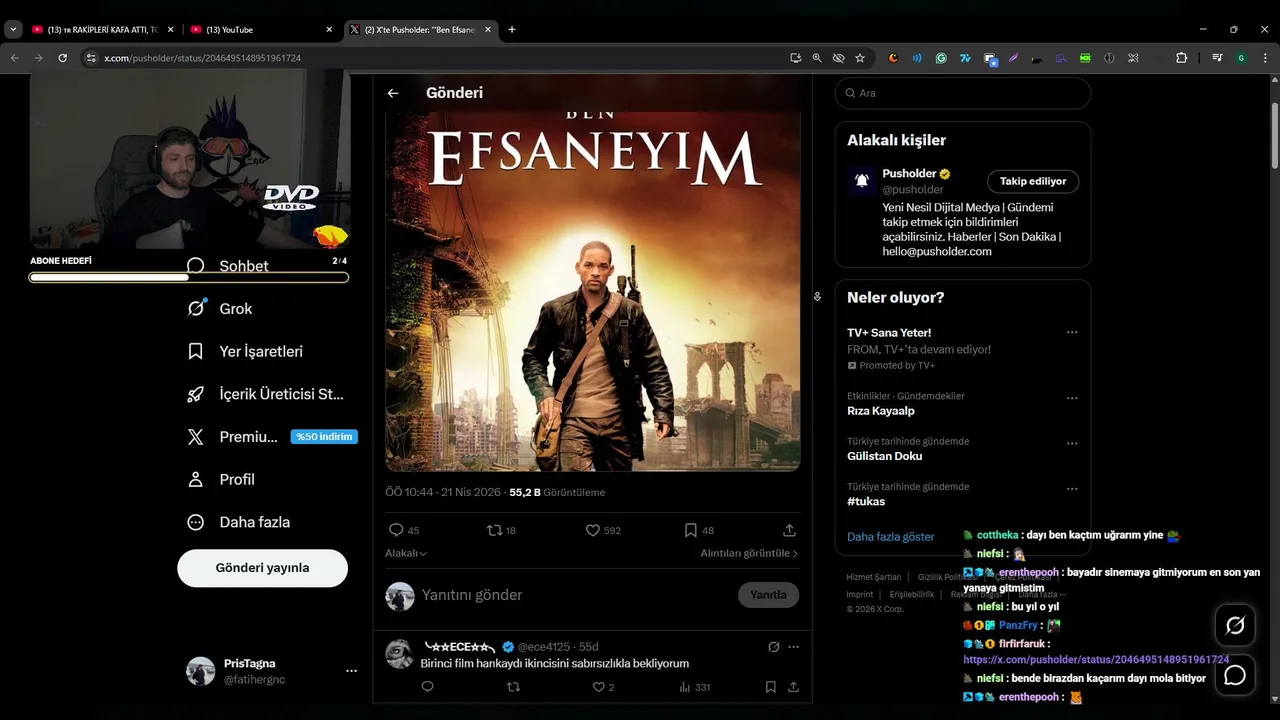Open more options for Gülistan Doku trend
The image size is (1280, 720).
[1072, 443]
